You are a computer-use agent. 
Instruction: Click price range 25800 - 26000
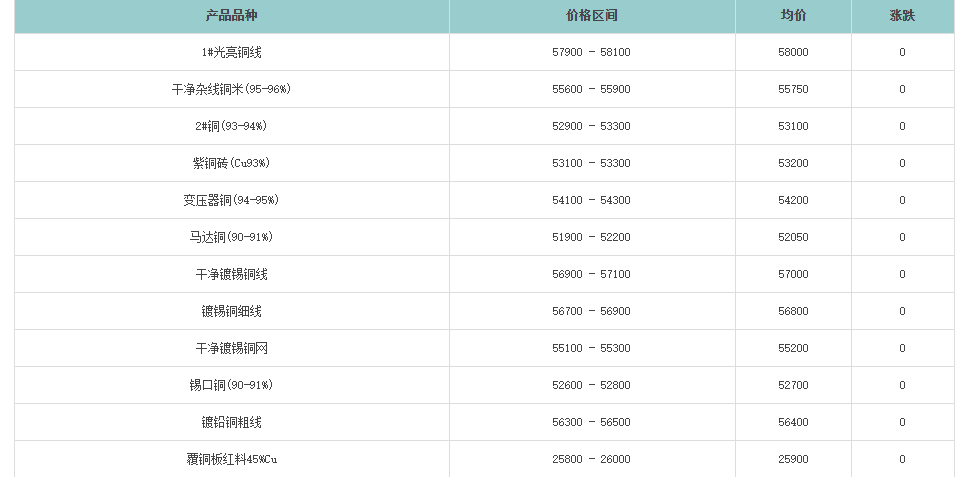coord(591,459)
